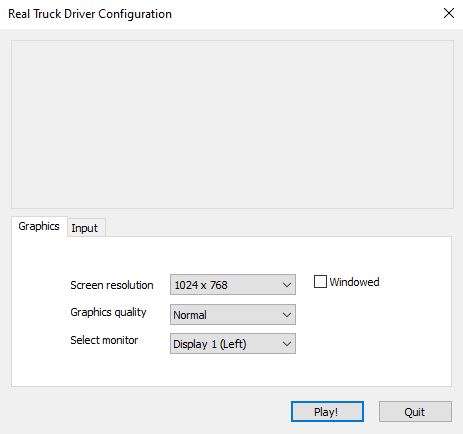Click the Real Truck Driver Configuration title

(90, 14)
